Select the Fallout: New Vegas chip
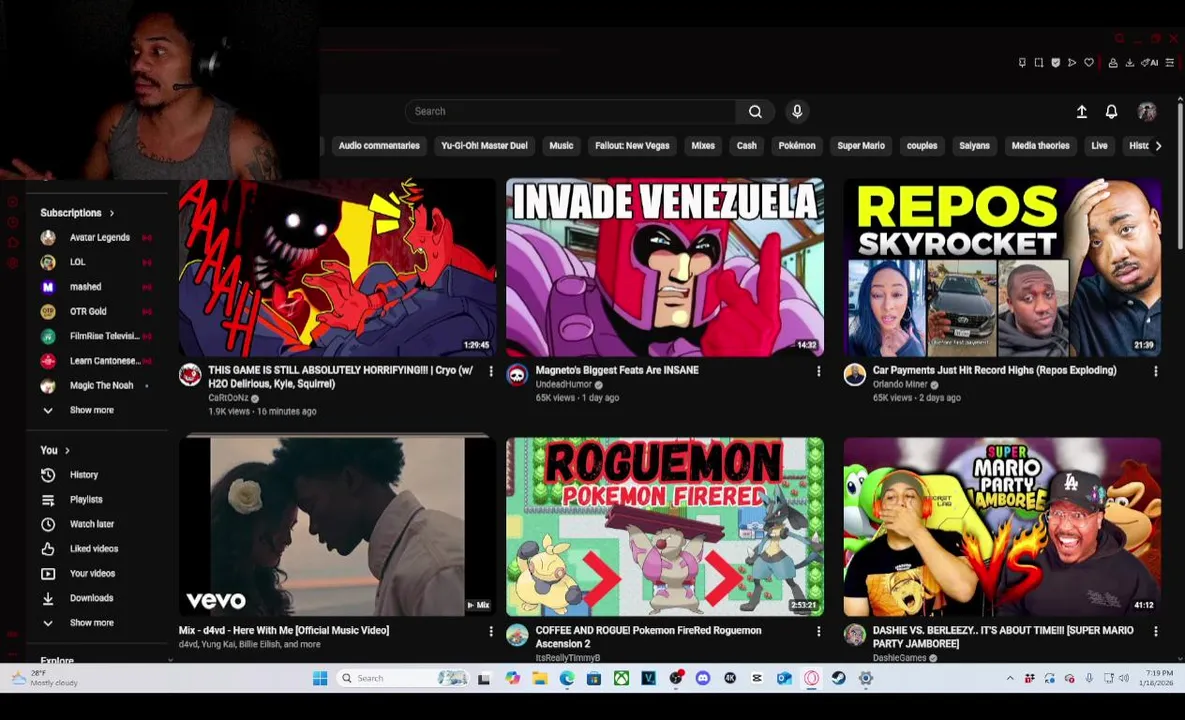 coord(633,146)
